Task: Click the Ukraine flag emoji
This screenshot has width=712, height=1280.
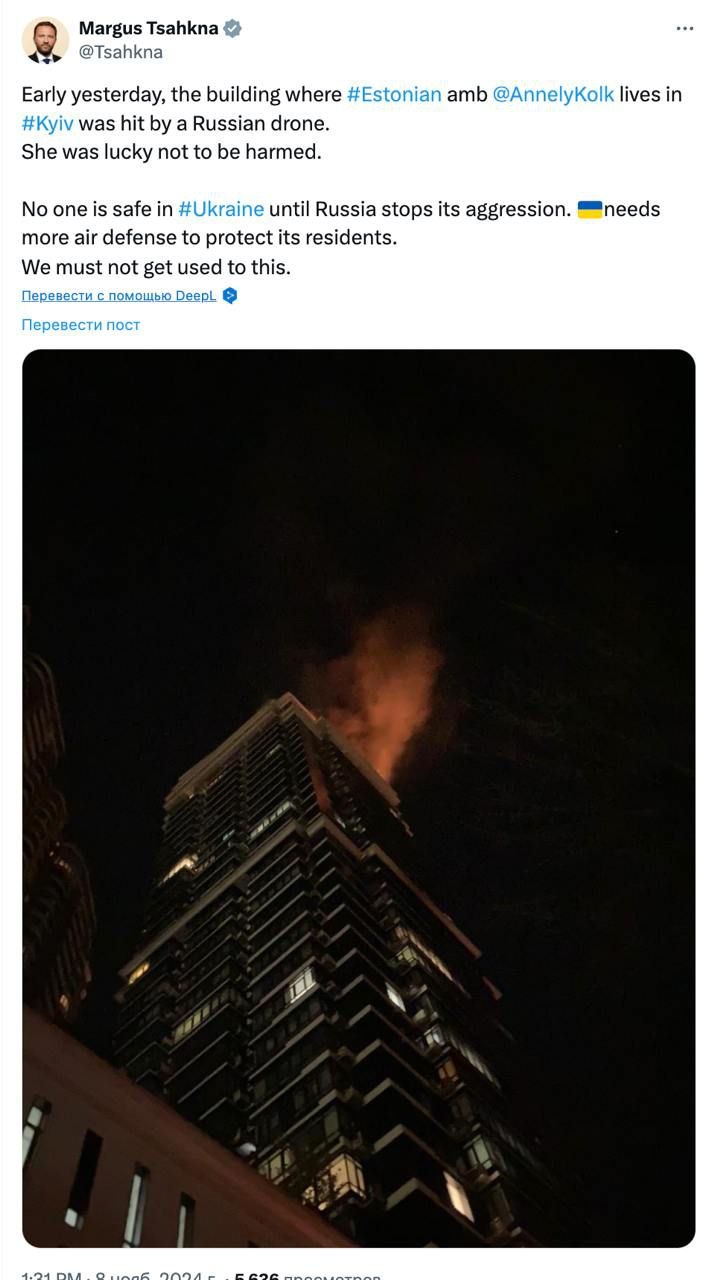Action: tap(590, 209)
